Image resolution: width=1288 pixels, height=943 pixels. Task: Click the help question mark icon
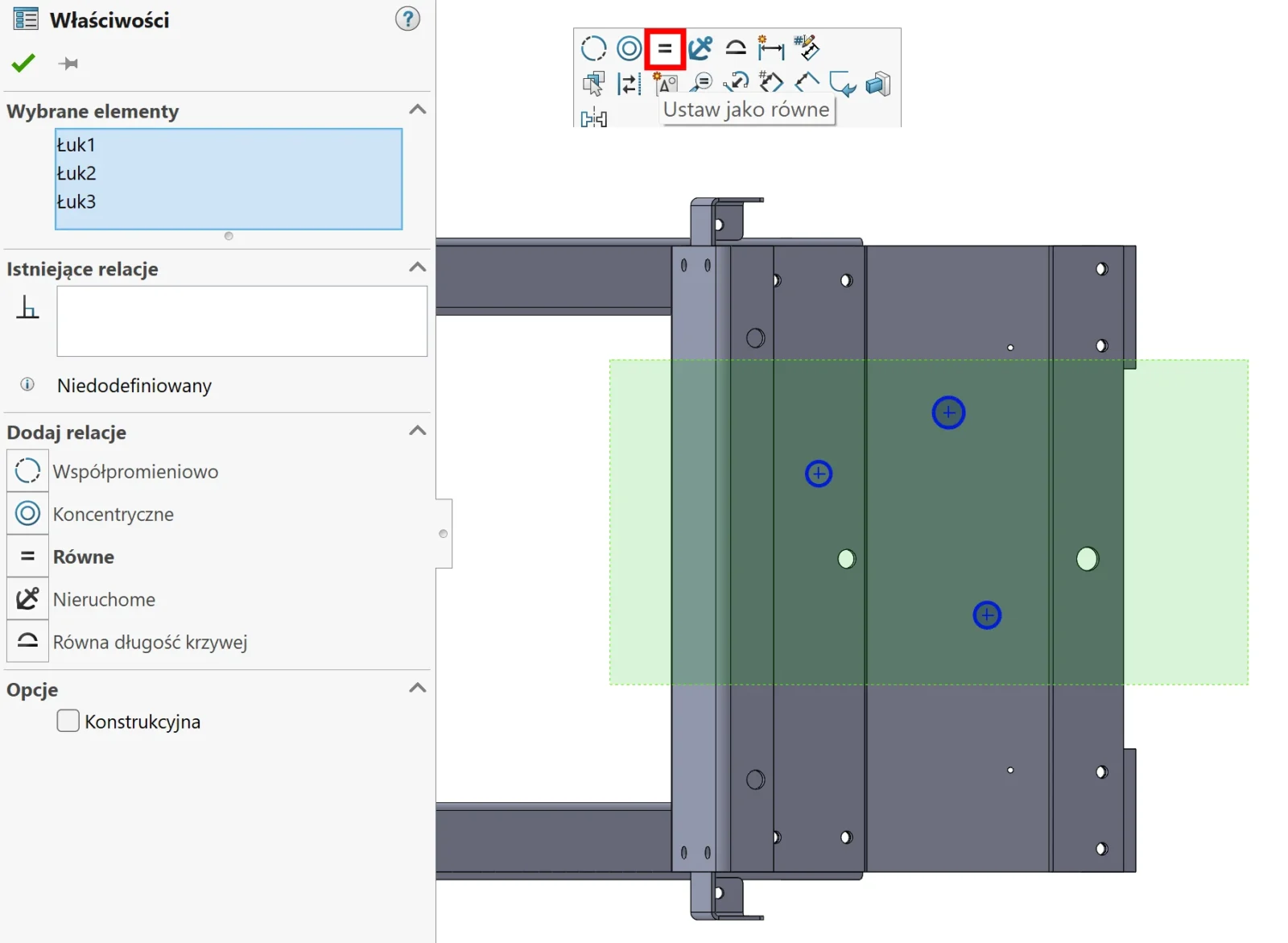[407, 19]
